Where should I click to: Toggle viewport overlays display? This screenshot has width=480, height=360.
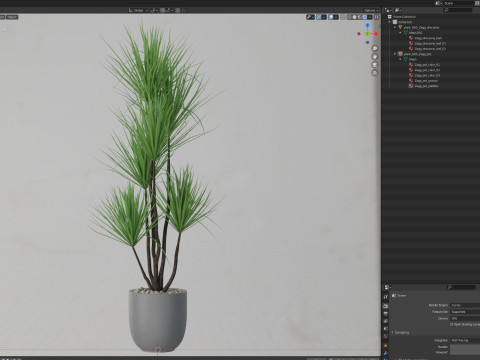tap(331, 17)
